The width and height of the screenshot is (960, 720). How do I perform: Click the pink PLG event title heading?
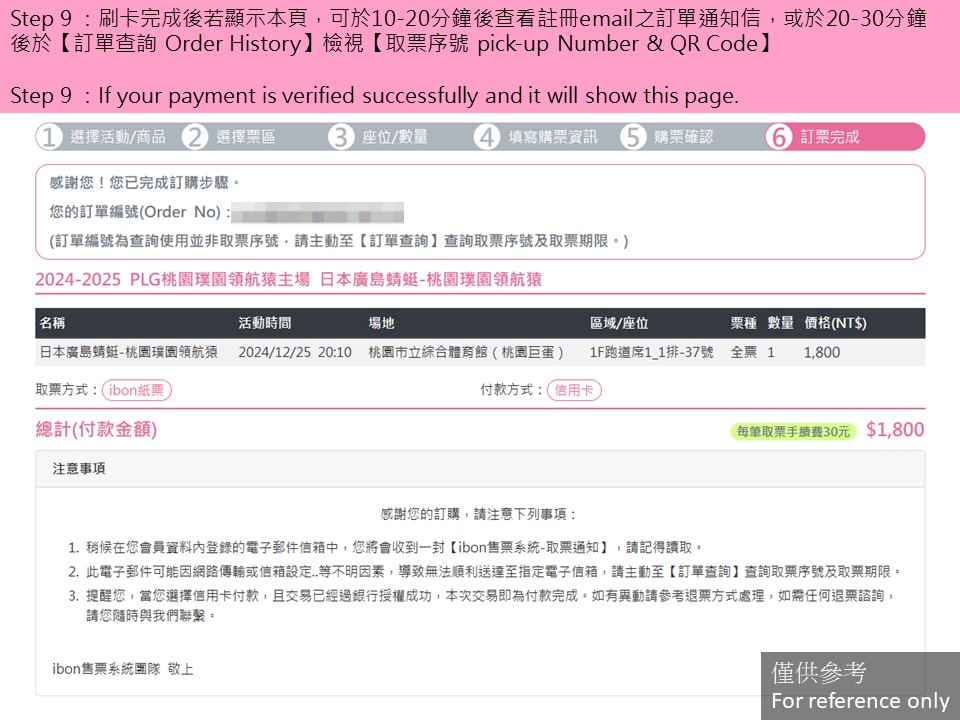(x=288, y=280)
